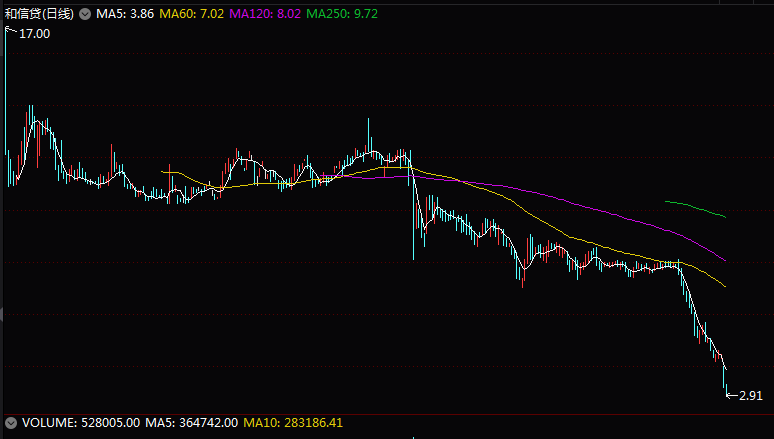
Task: Click the VOLUME: 528005.00 value
Action: [81, 423]
